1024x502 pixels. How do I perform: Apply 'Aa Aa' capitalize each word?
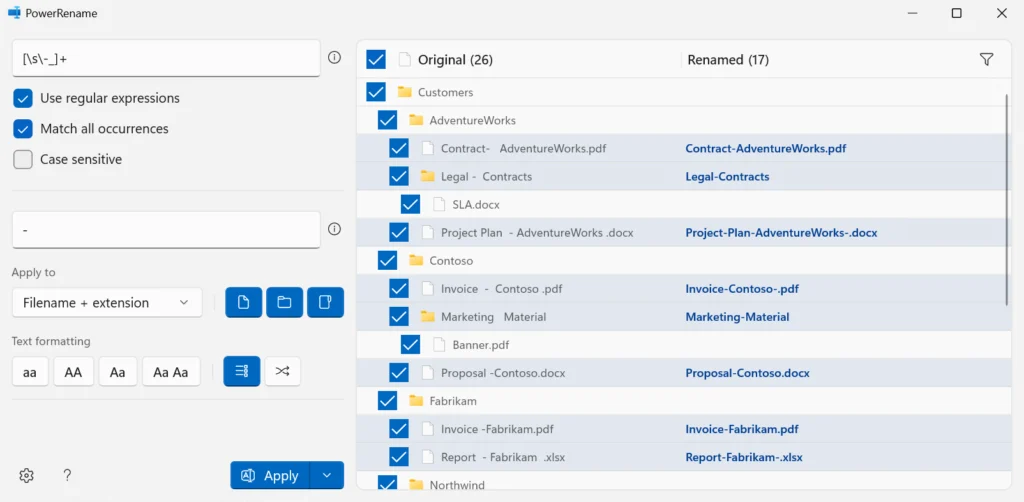coord(171,371)
